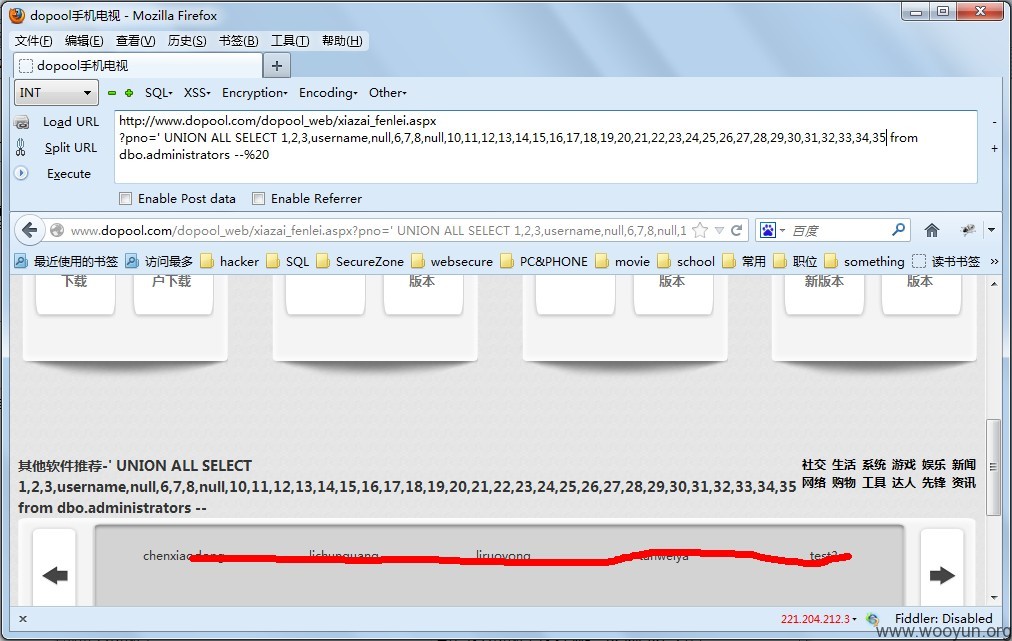Click the search magnifier icon

point(898,230)
